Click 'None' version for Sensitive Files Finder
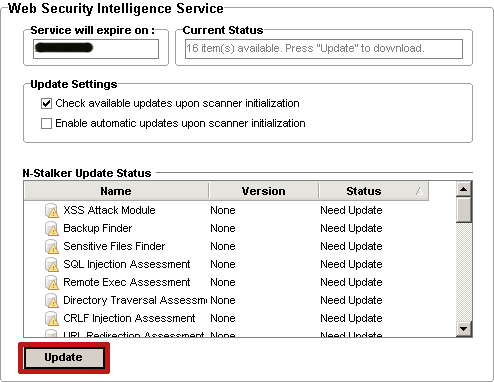 (223, 246)
